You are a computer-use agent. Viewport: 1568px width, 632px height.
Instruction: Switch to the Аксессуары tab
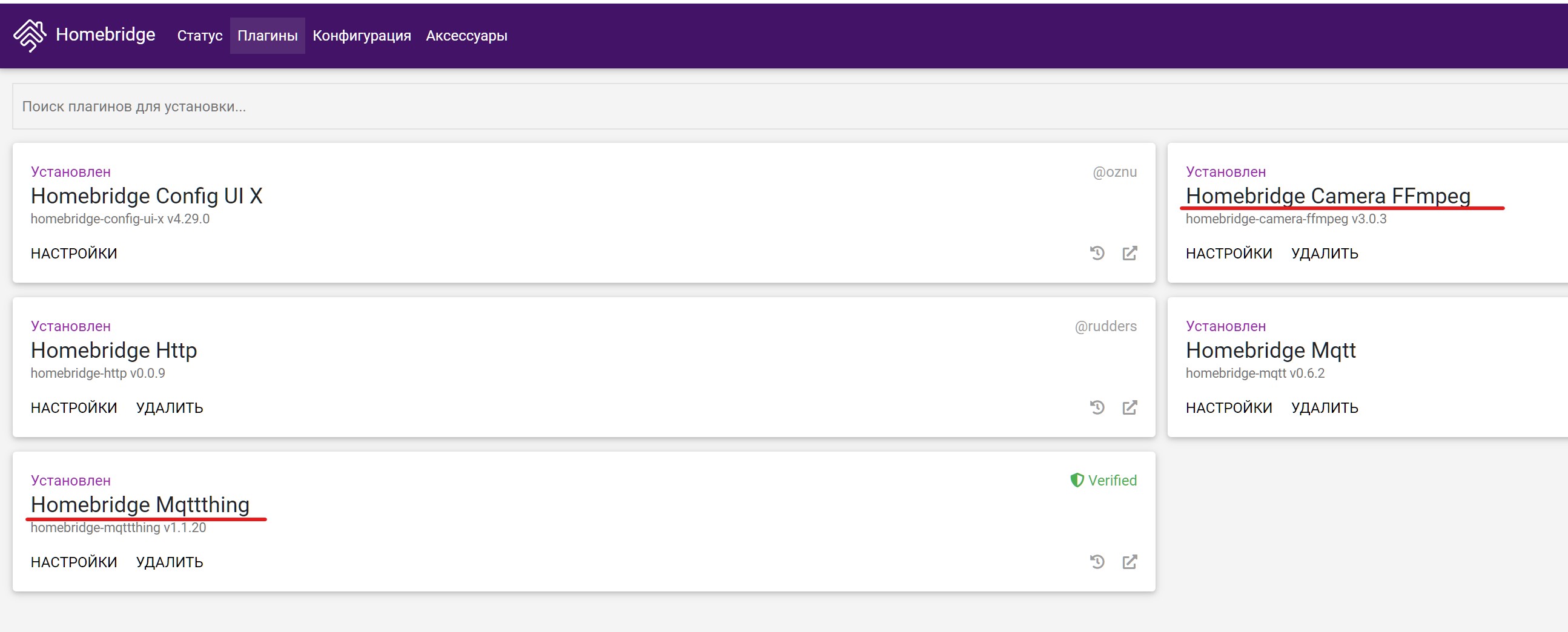466,36
